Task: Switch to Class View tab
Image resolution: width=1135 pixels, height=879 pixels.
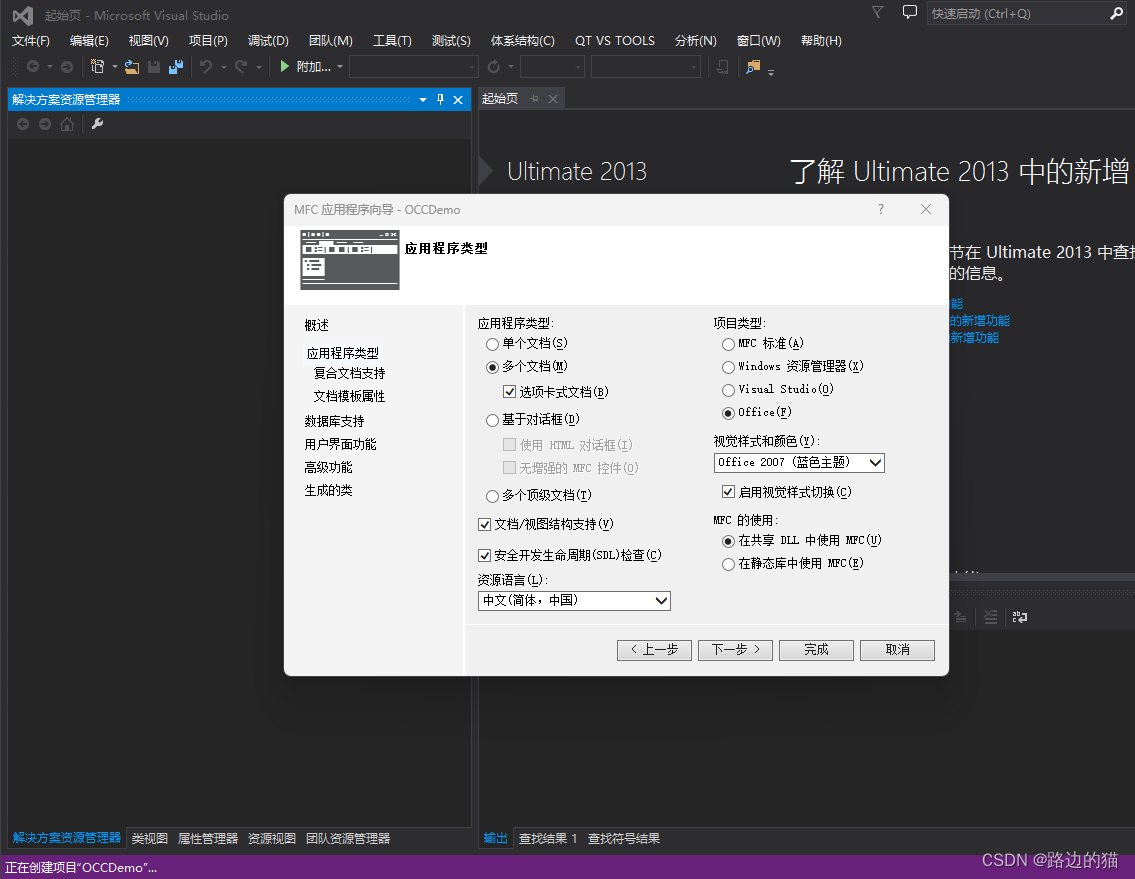Action: 149,838
